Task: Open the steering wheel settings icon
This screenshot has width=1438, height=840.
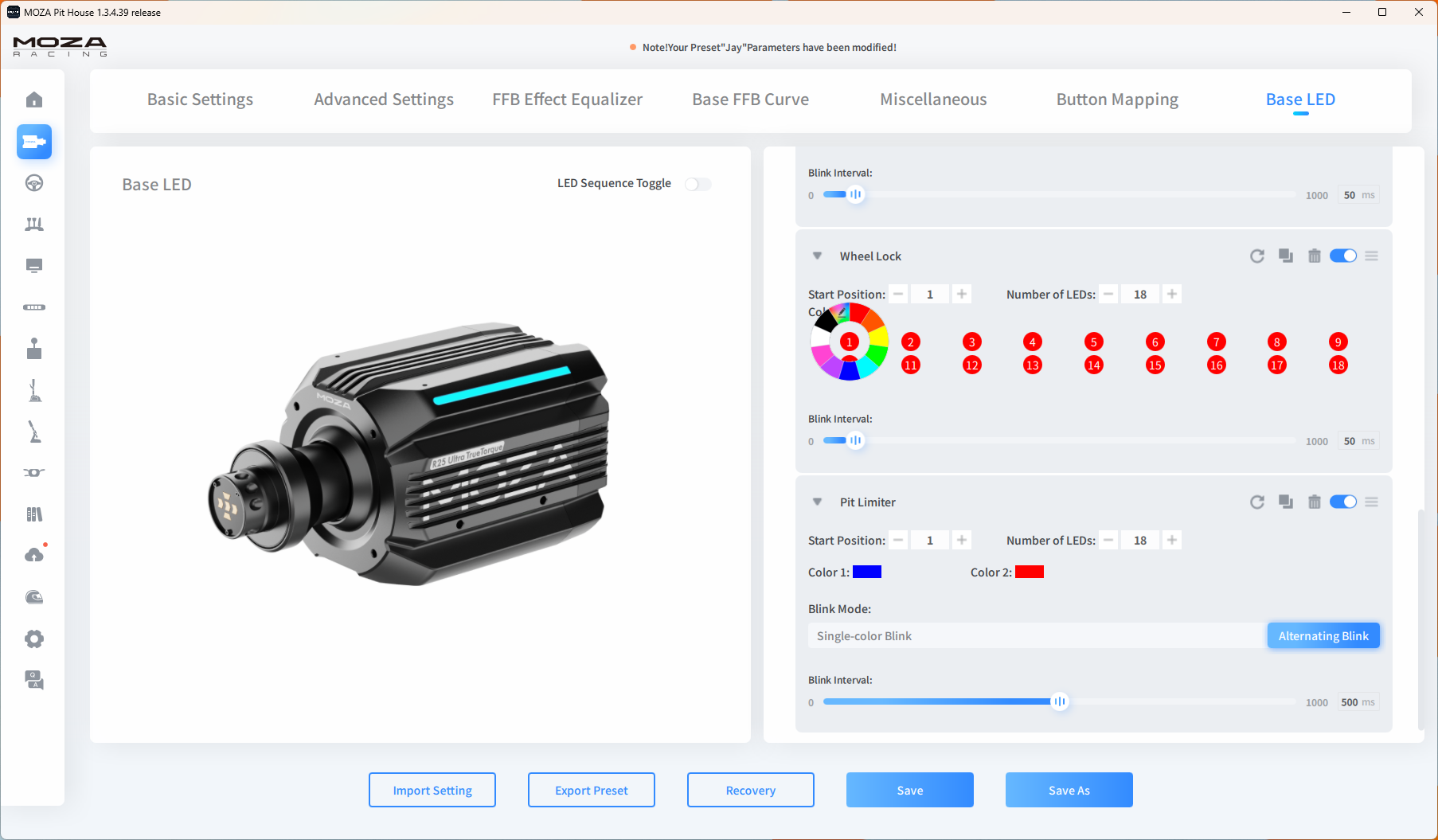Action: 34,183
